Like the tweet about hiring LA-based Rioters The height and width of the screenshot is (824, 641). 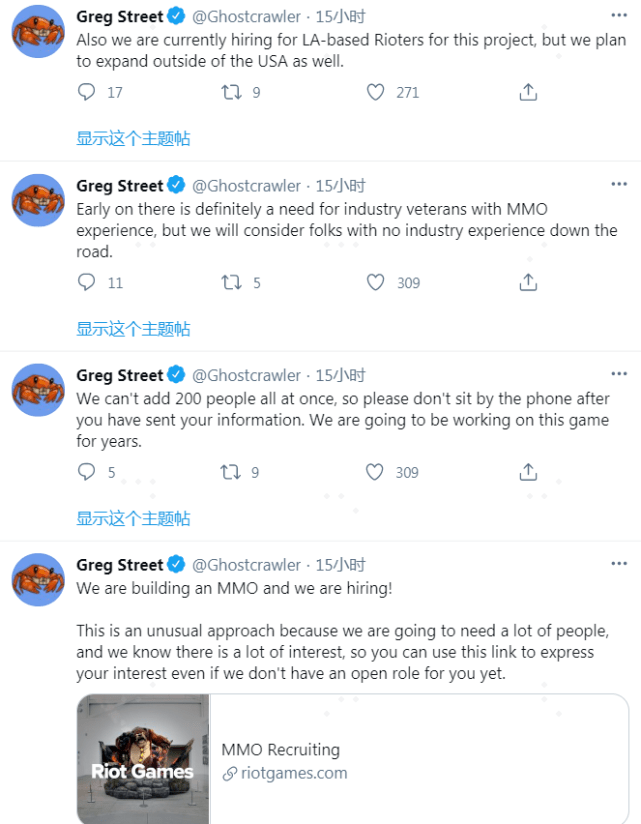pyautogui.click(x=376, y=93)
